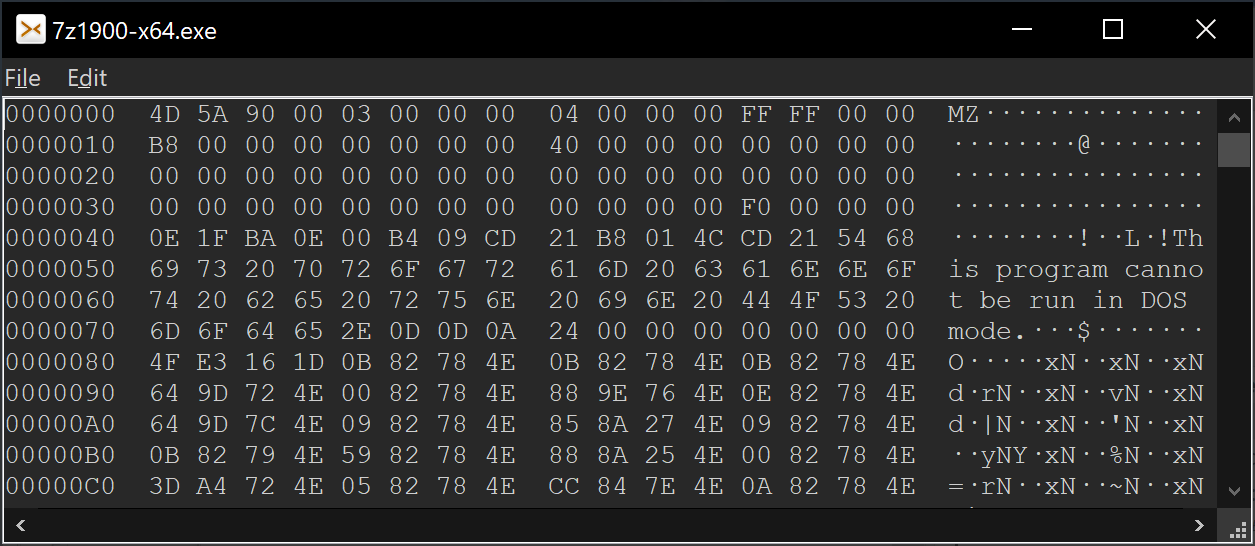1255x546 pixels.
Task: Click the horizontal scrollbar right arrow
Action: [1200, 524]
